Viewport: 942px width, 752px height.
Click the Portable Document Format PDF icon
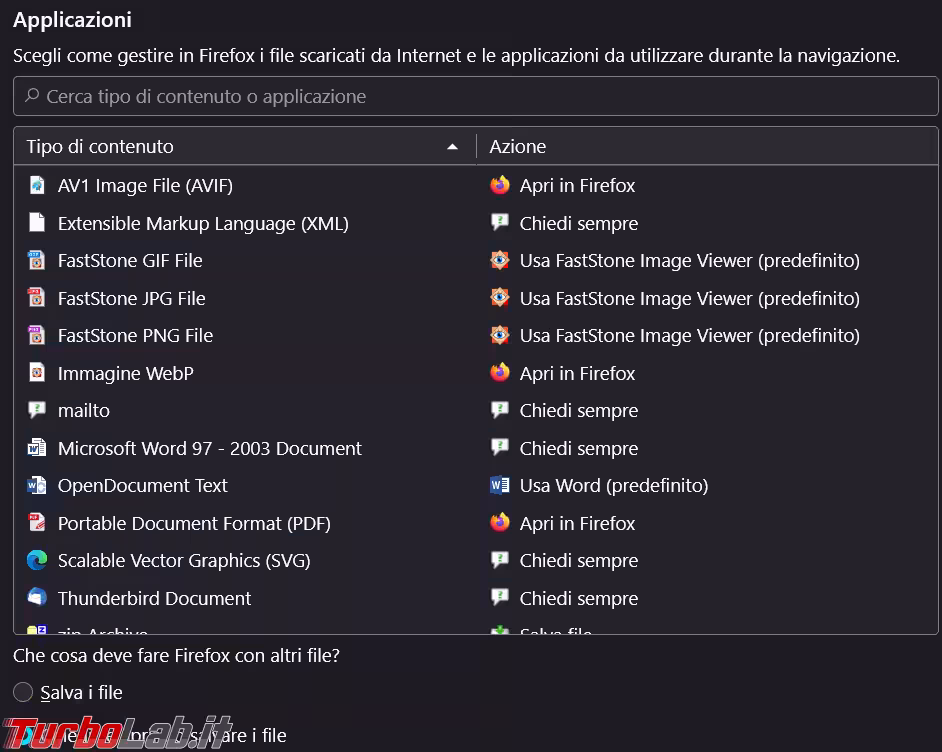[x=37, y=523]
